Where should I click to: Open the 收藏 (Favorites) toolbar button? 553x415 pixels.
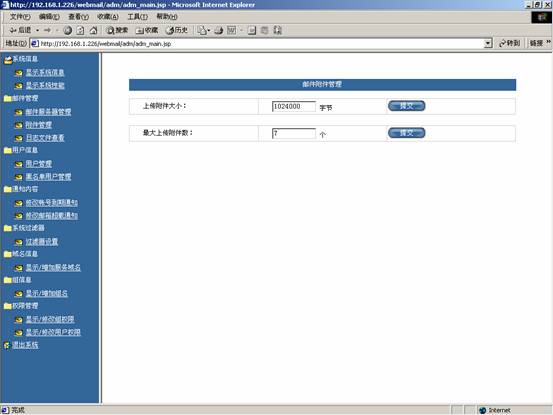[x=147, y=31]
